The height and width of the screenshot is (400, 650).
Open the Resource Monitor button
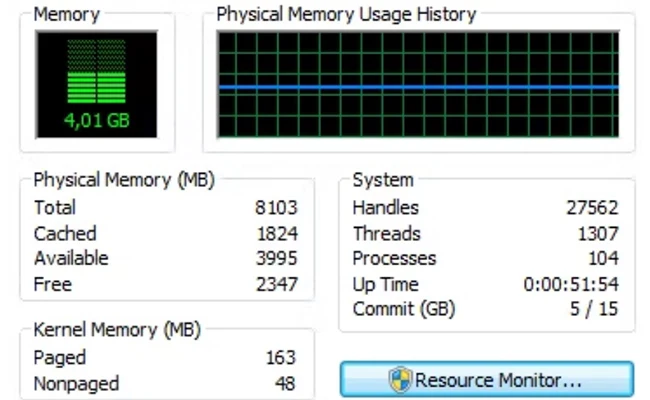point(487,379)
